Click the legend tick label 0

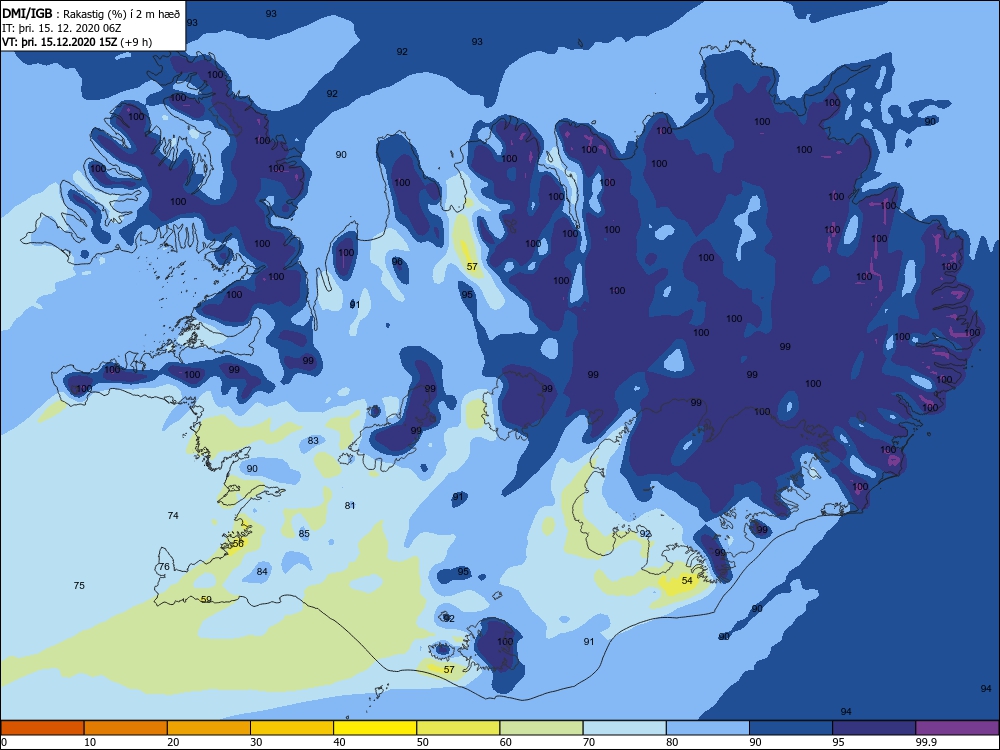coord(4,742)
